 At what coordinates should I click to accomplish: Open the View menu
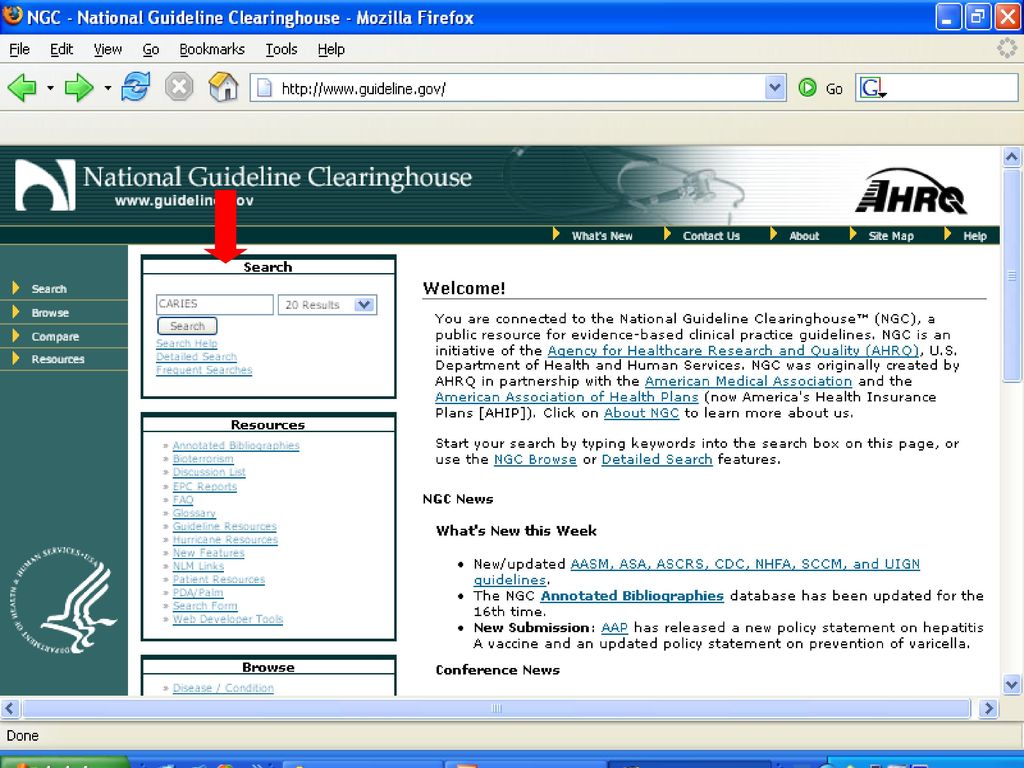[108, 49]
